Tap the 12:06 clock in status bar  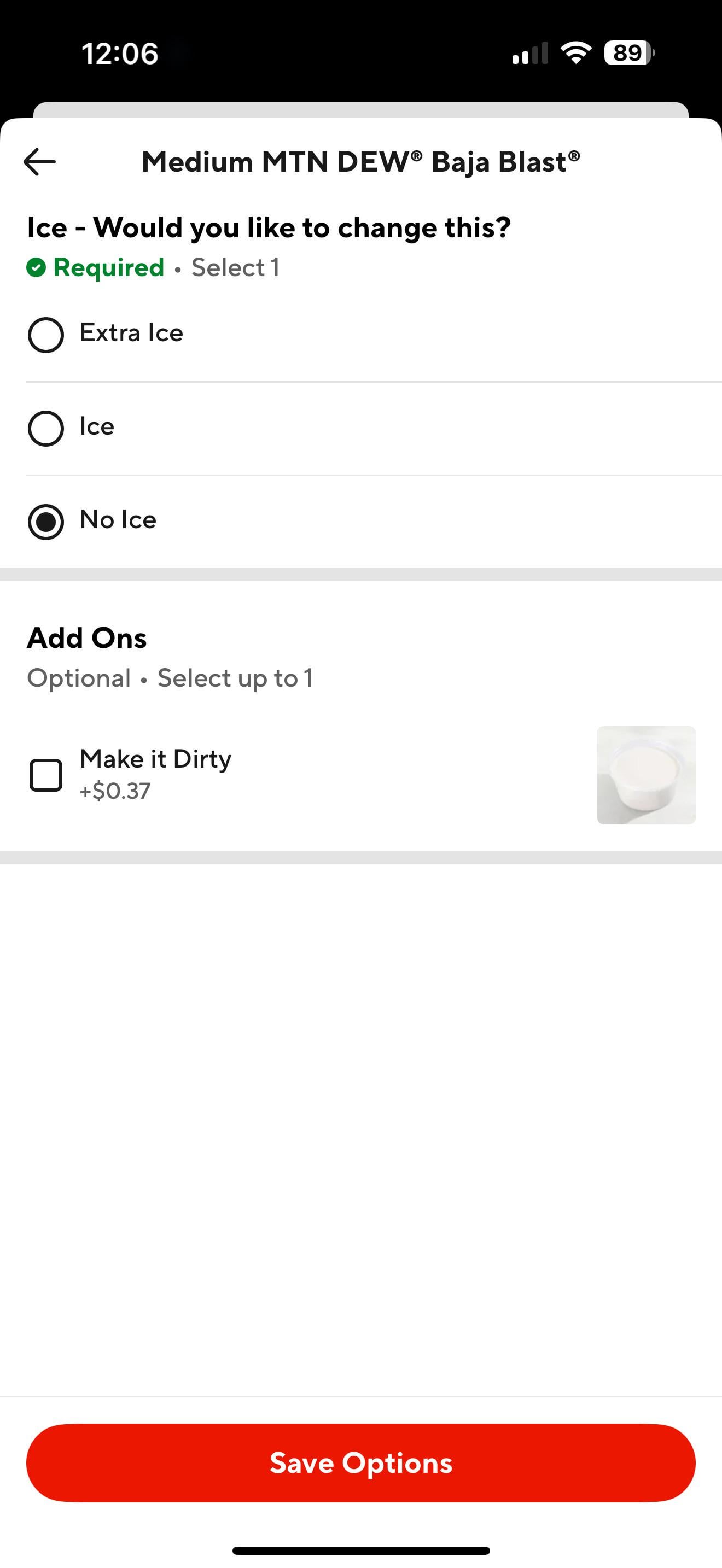point(120,54)
